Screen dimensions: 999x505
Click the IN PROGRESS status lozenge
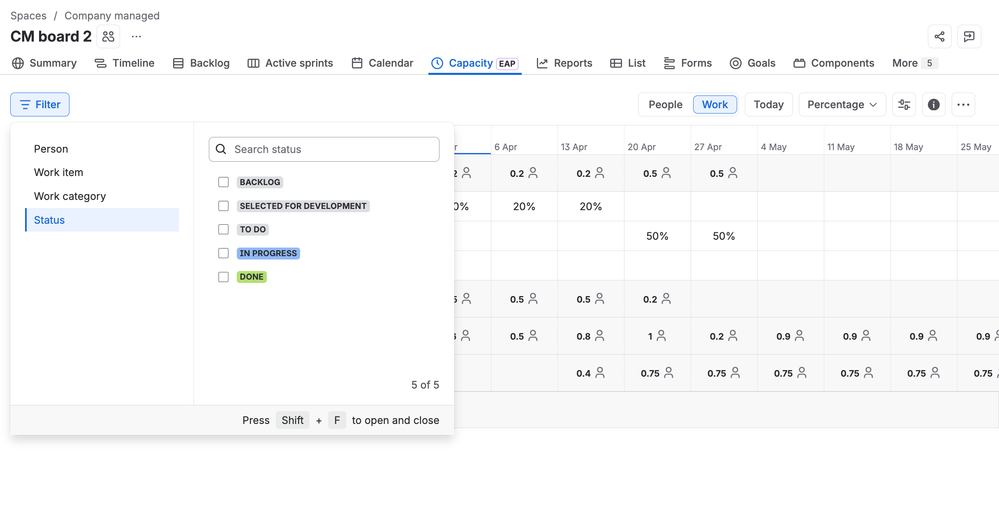click(x=268, y=253)
